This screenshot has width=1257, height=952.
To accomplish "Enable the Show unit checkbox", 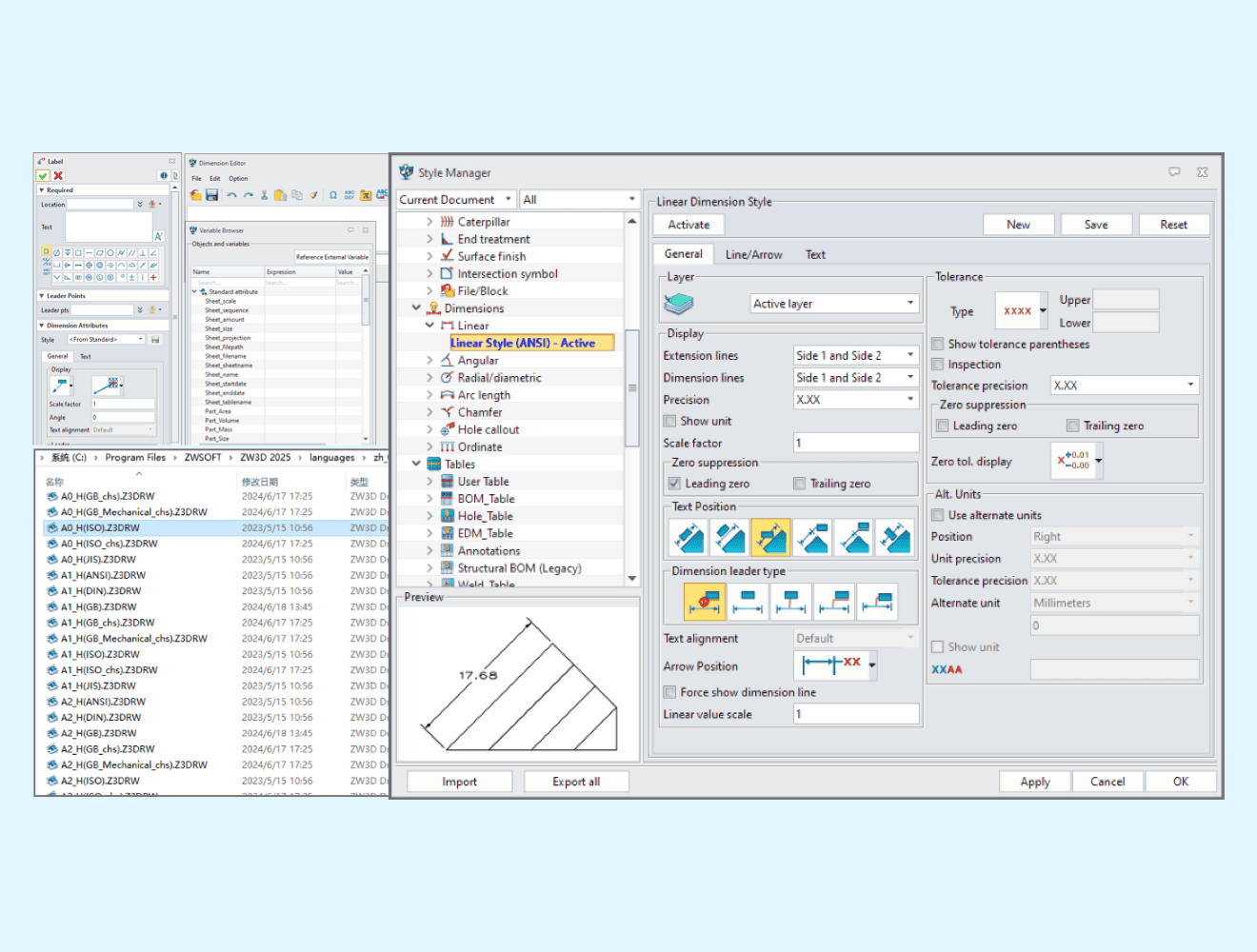I will point(670,421).
